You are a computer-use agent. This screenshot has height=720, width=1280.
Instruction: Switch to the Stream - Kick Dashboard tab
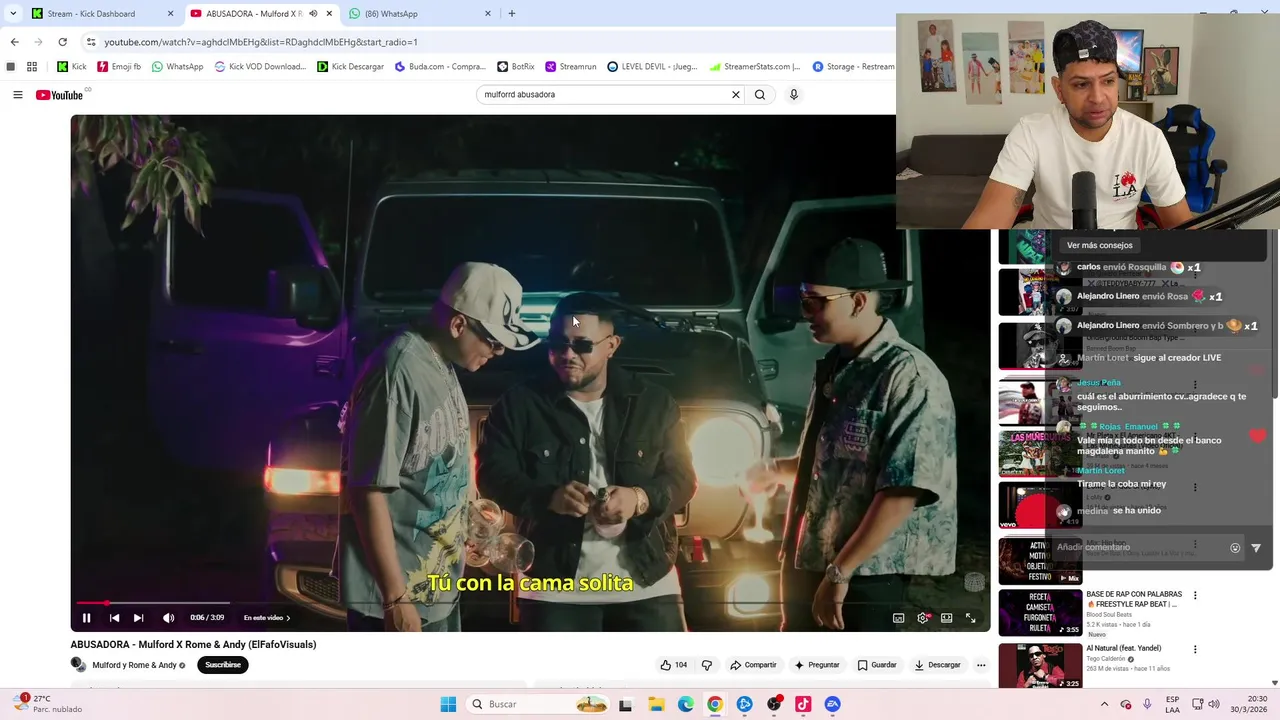pos(101,13)
